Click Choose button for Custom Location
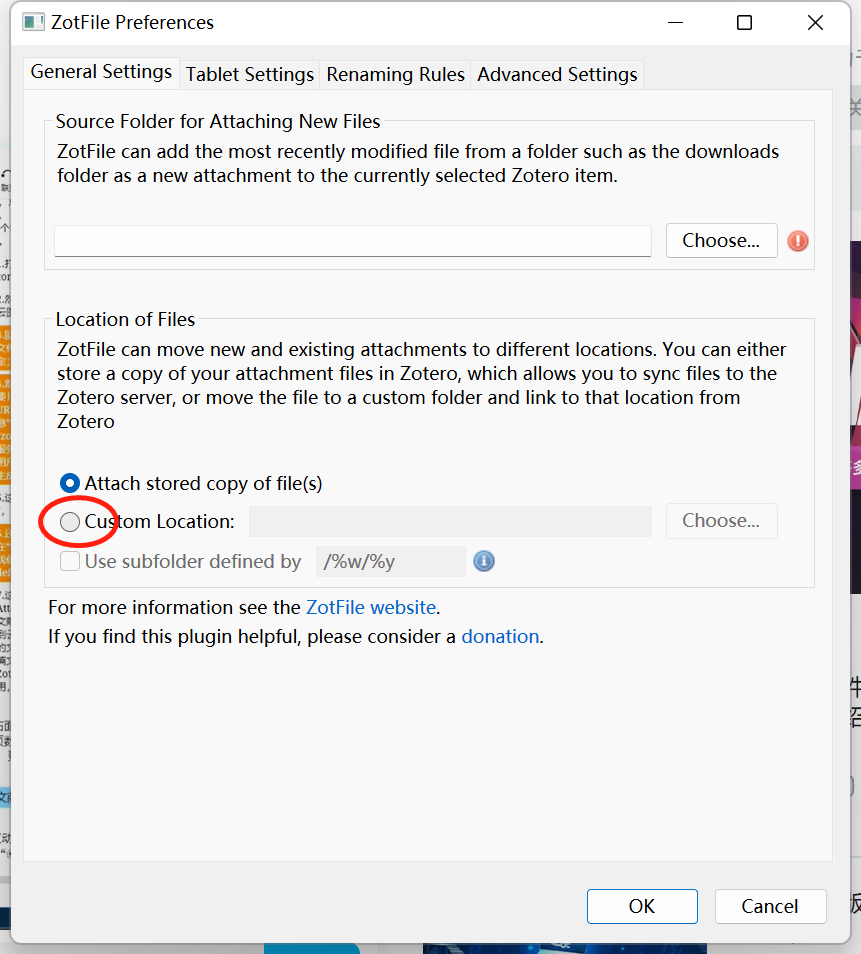Viewport: 861px width, 954px height. click(x=721, y=521)
